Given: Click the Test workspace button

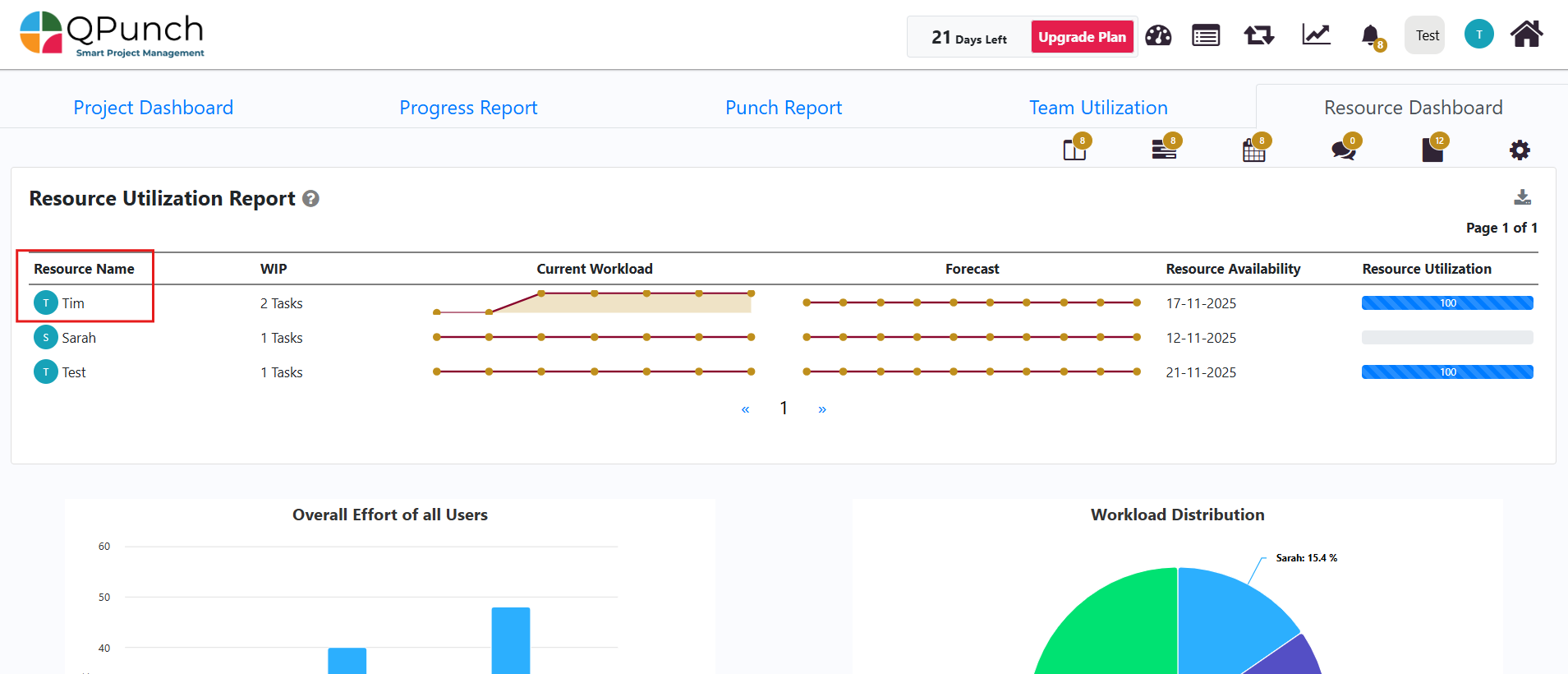Looking at the screenshot, I should (x=1427, y=35).
